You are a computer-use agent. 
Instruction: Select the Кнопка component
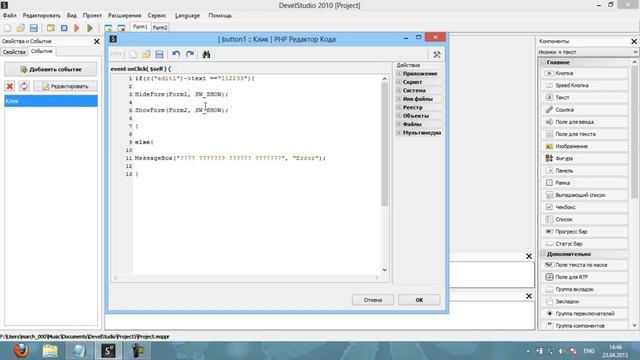[584, 73]
